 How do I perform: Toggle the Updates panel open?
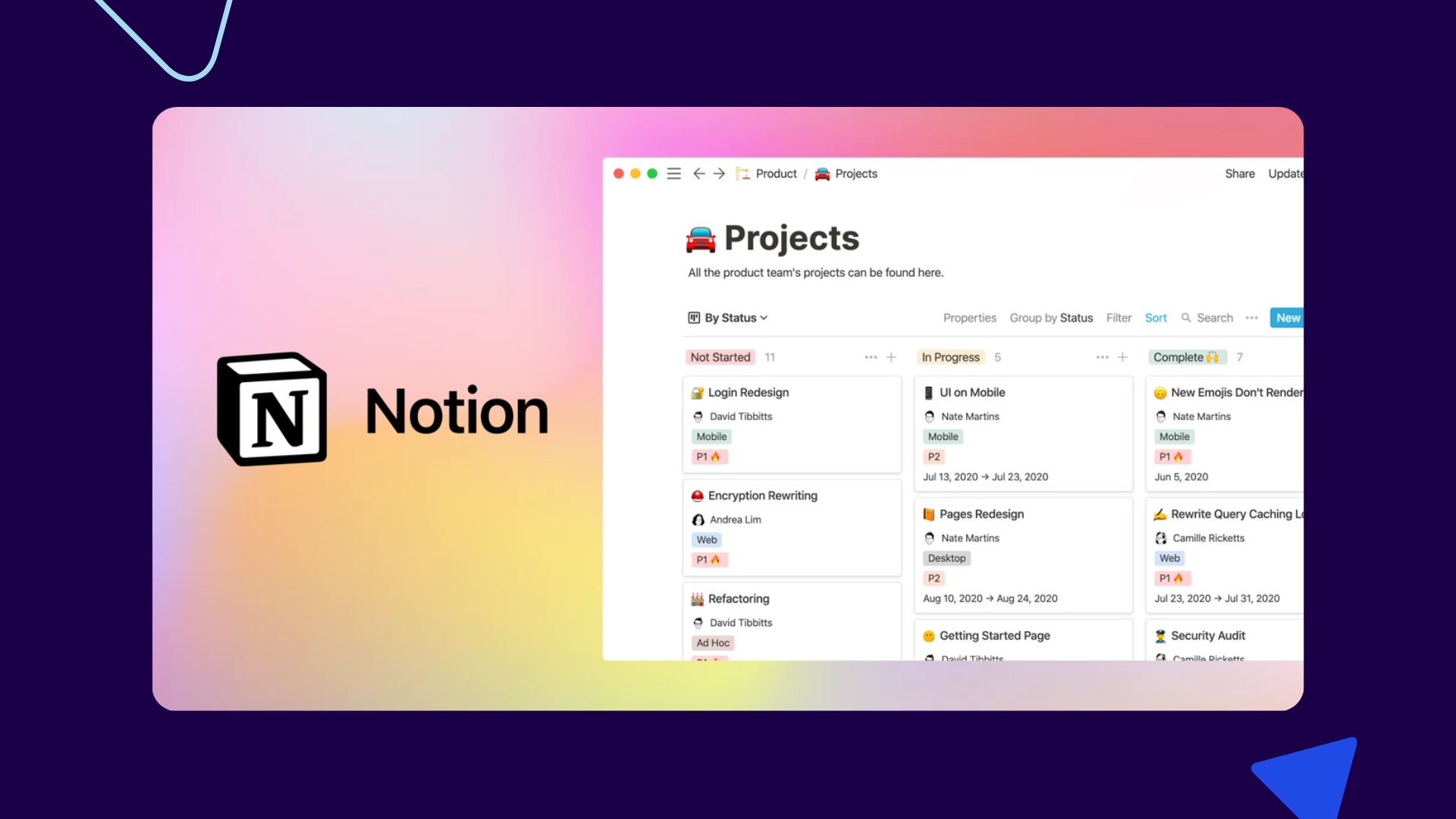point(1286,174)
